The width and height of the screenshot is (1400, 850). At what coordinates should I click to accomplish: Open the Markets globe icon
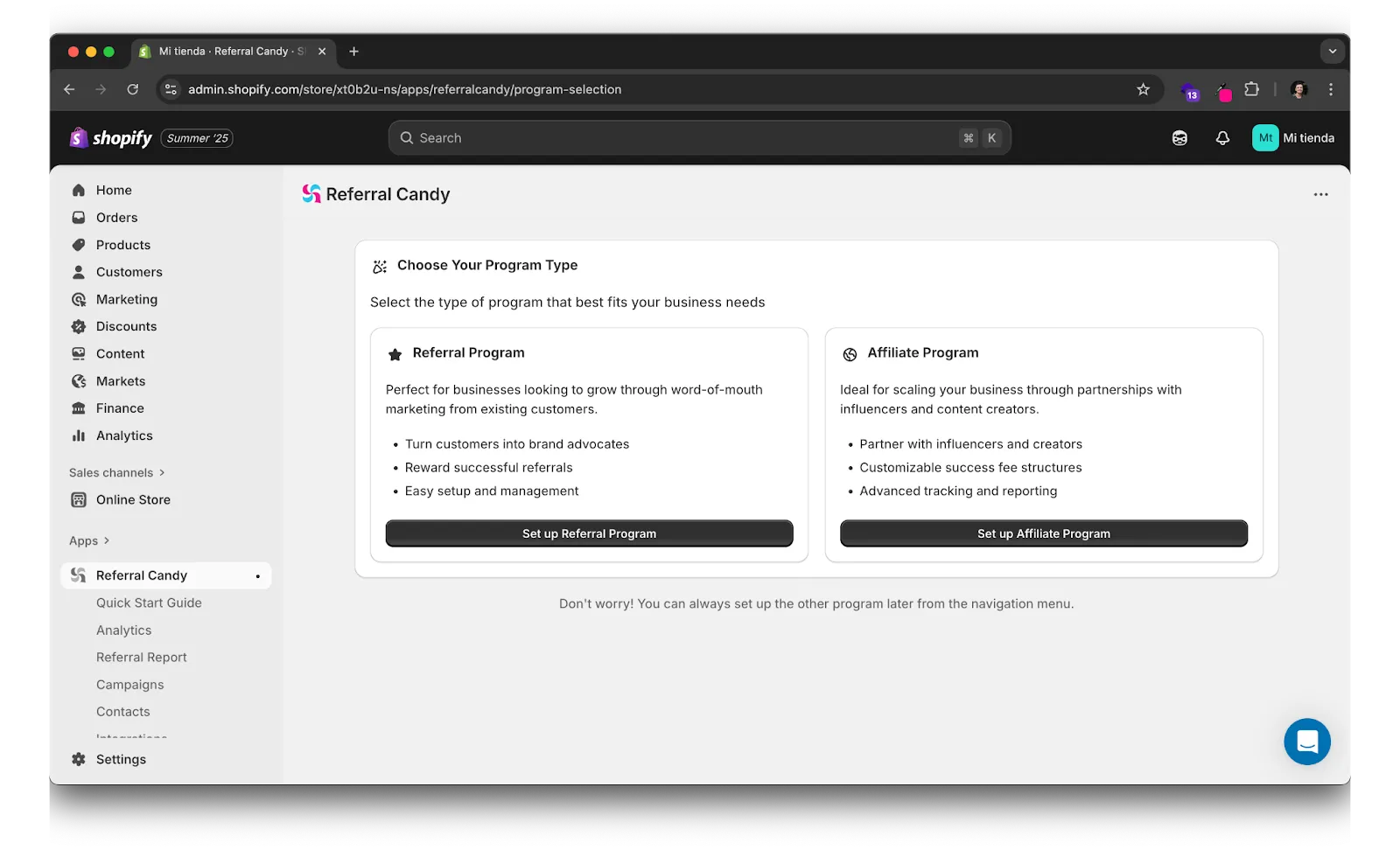[x=79, y=380]
